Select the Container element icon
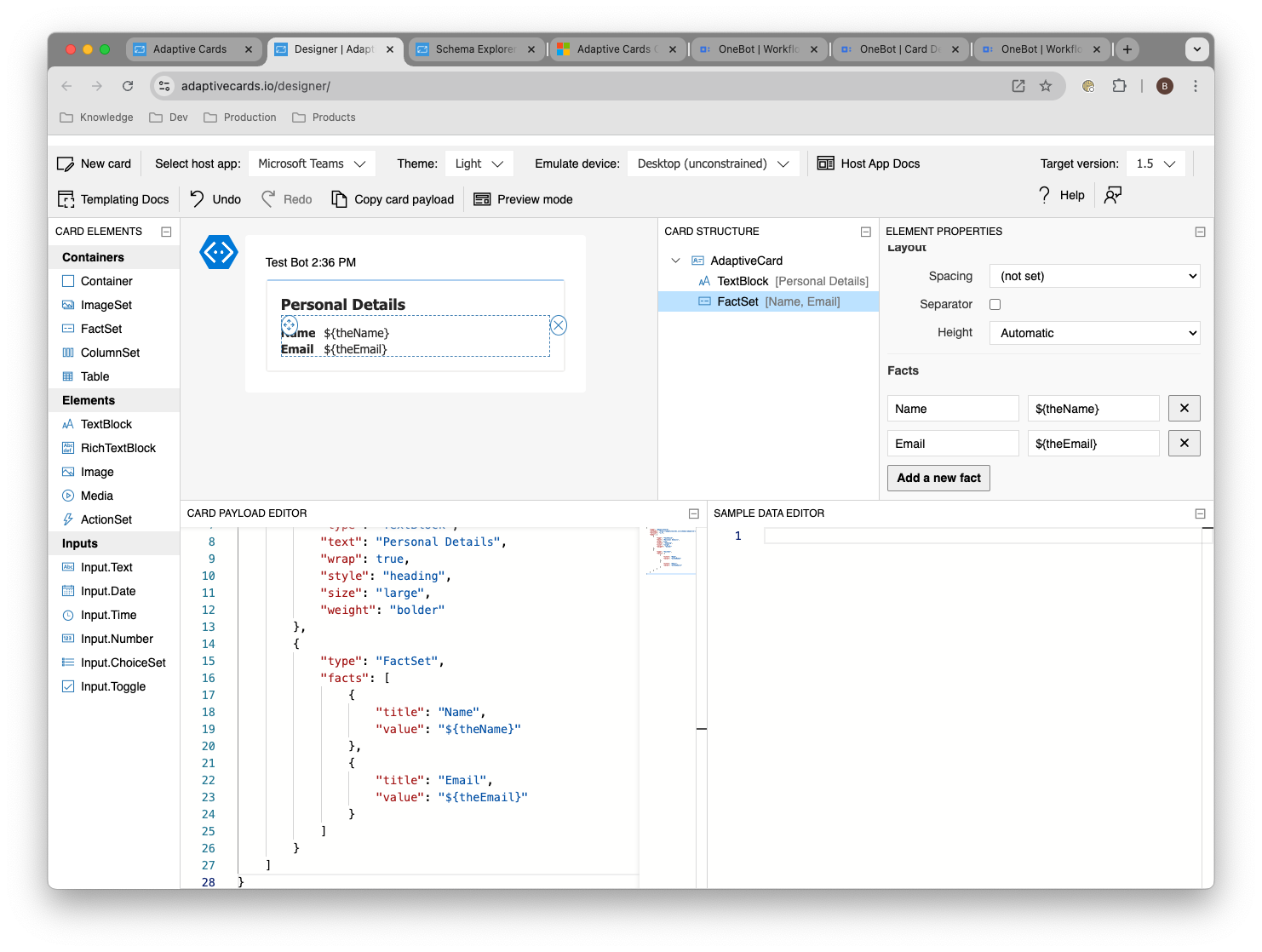Screen dimensions: 1262x952 68,281
